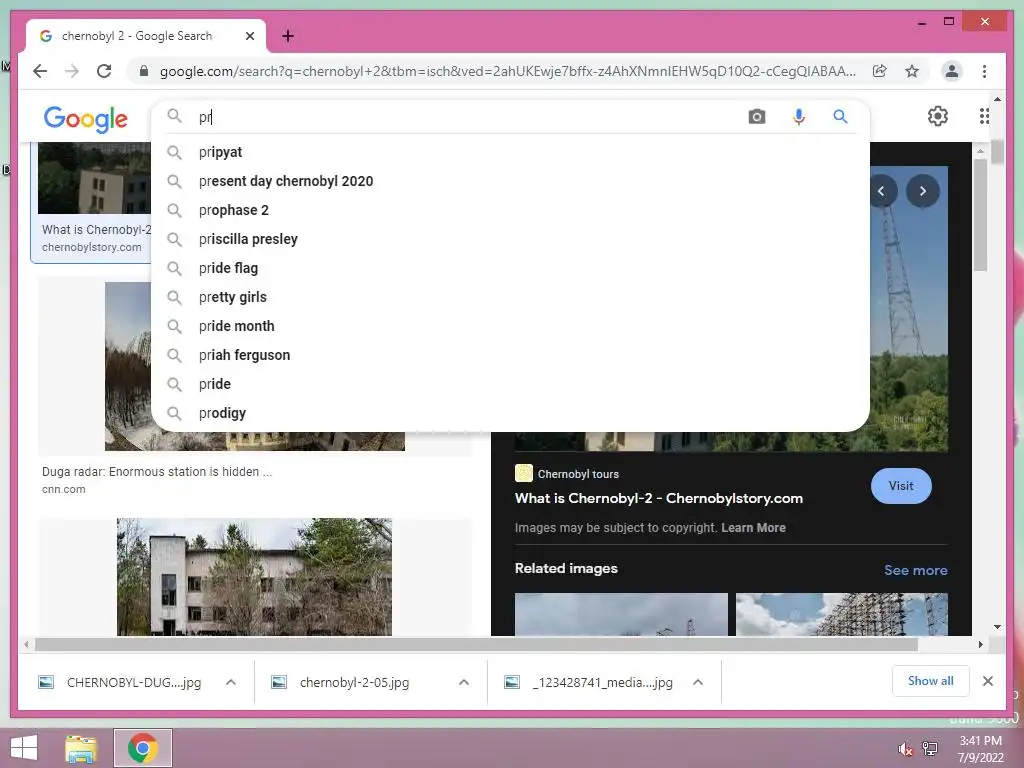
Task: Click the padlock site info icon
Action: coord(144,71)
